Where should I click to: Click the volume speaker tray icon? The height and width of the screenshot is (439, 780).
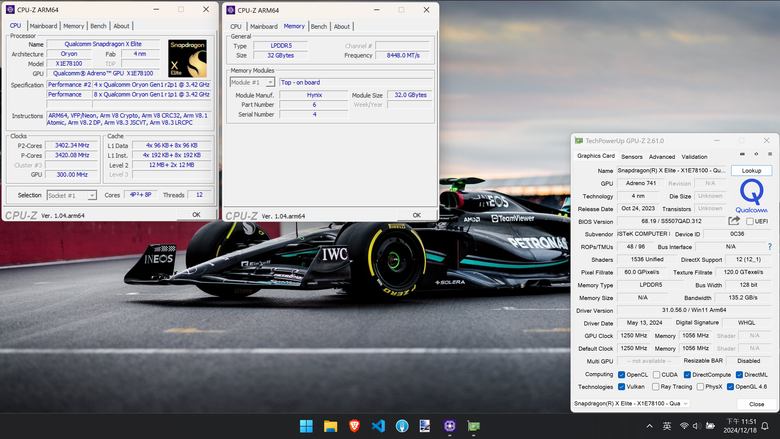coord(697,426)
